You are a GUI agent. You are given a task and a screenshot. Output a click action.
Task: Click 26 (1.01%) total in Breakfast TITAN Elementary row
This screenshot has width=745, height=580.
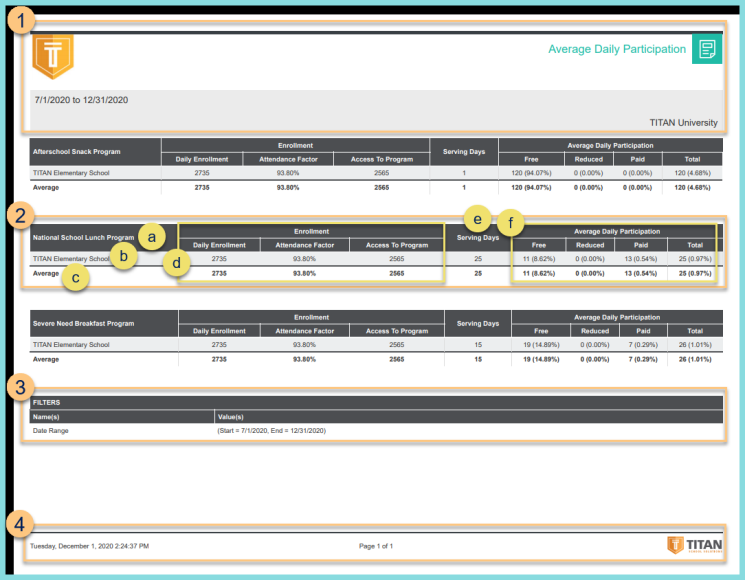tap(695, 345)
